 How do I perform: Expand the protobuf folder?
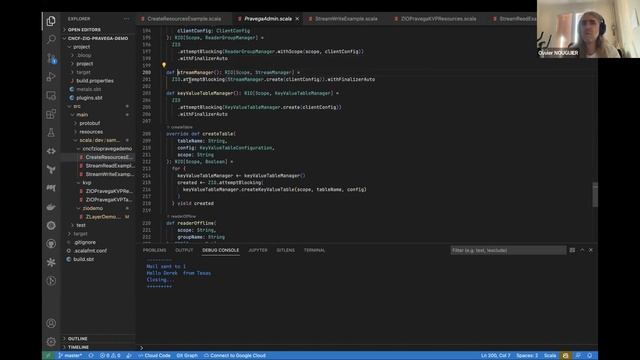point(89,123)
